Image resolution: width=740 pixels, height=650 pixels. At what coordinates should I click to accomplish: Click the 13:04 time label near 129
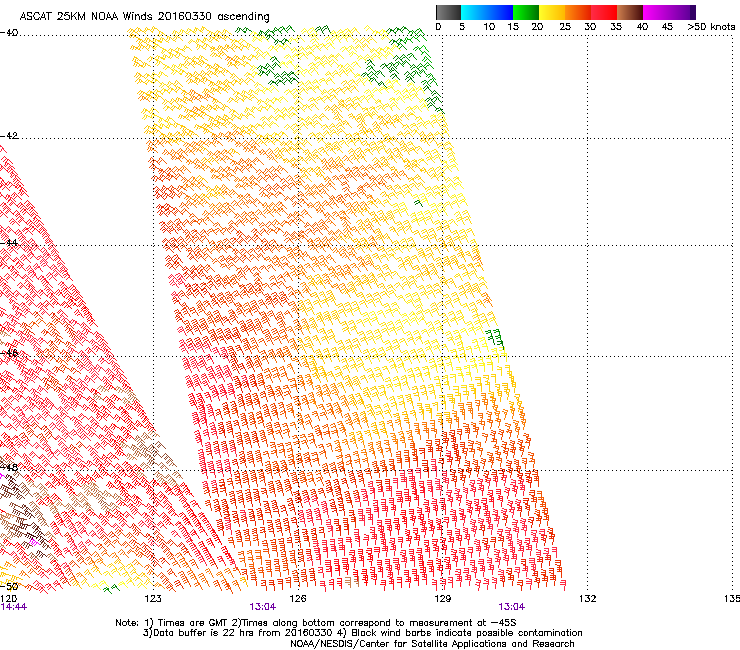click(x=512, y=607)
